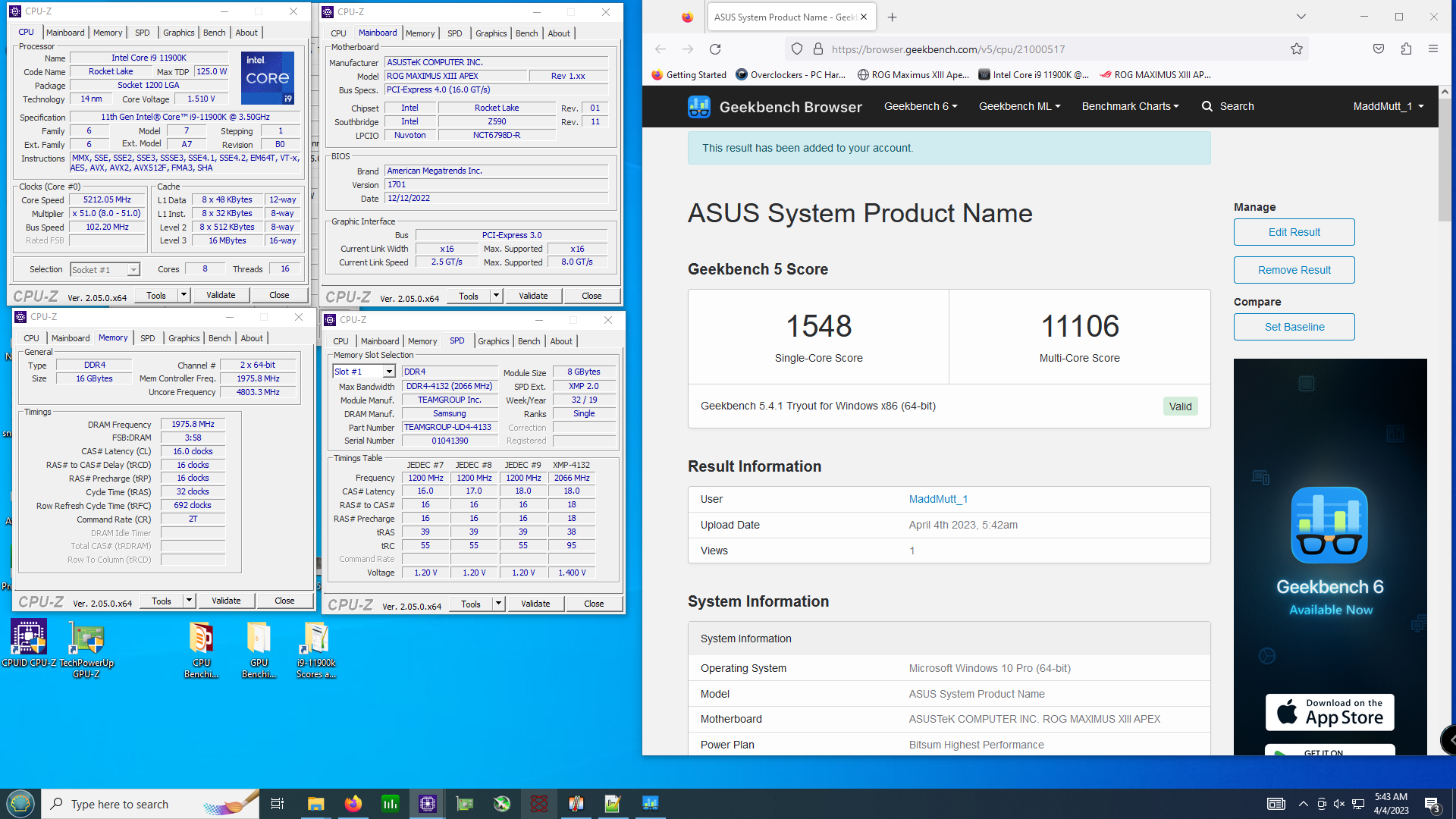Bookmark this page with the star icon
Screen dimensions: 1456x819
tap(1297, 49)
